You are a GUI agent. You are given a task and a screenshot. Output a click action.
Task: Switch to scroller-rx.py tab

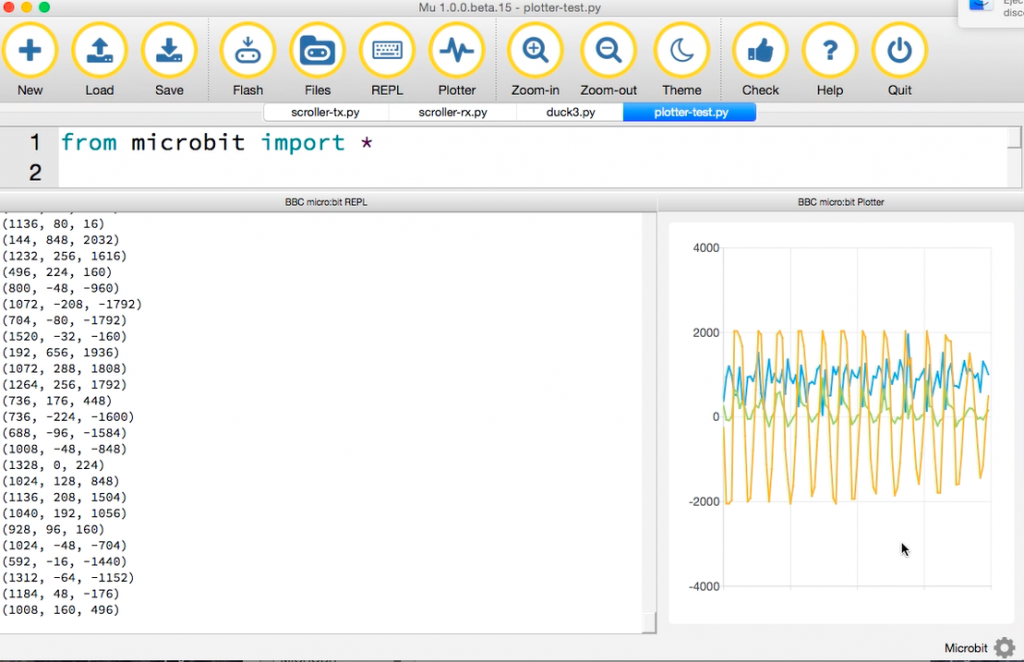(x=452, y=112)
